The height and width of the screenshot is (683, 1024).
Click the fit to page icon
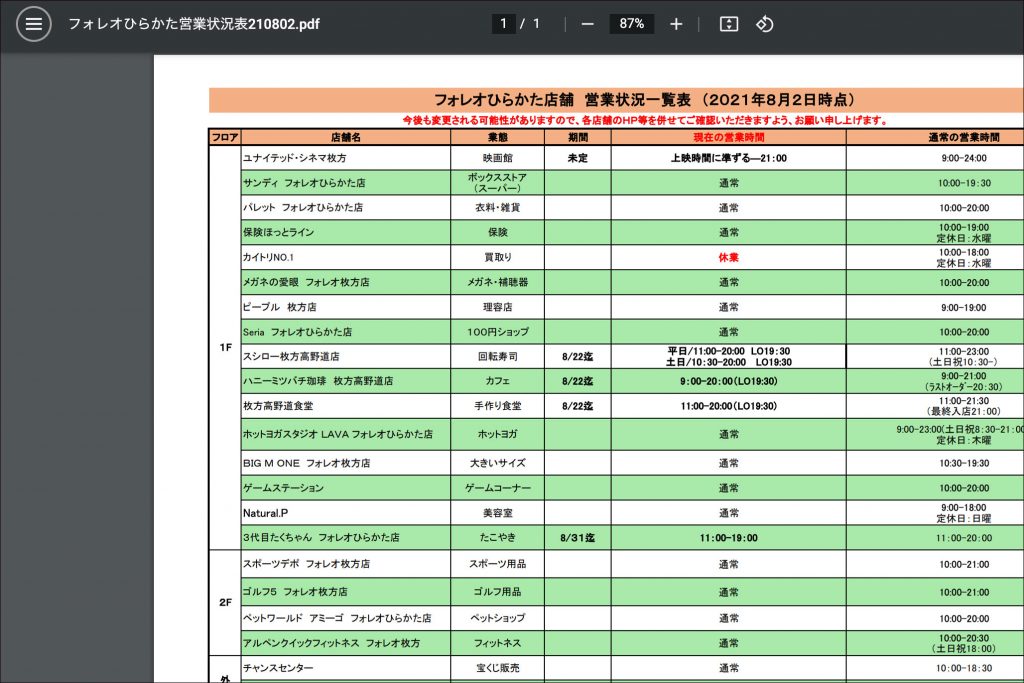coord(729,24)
